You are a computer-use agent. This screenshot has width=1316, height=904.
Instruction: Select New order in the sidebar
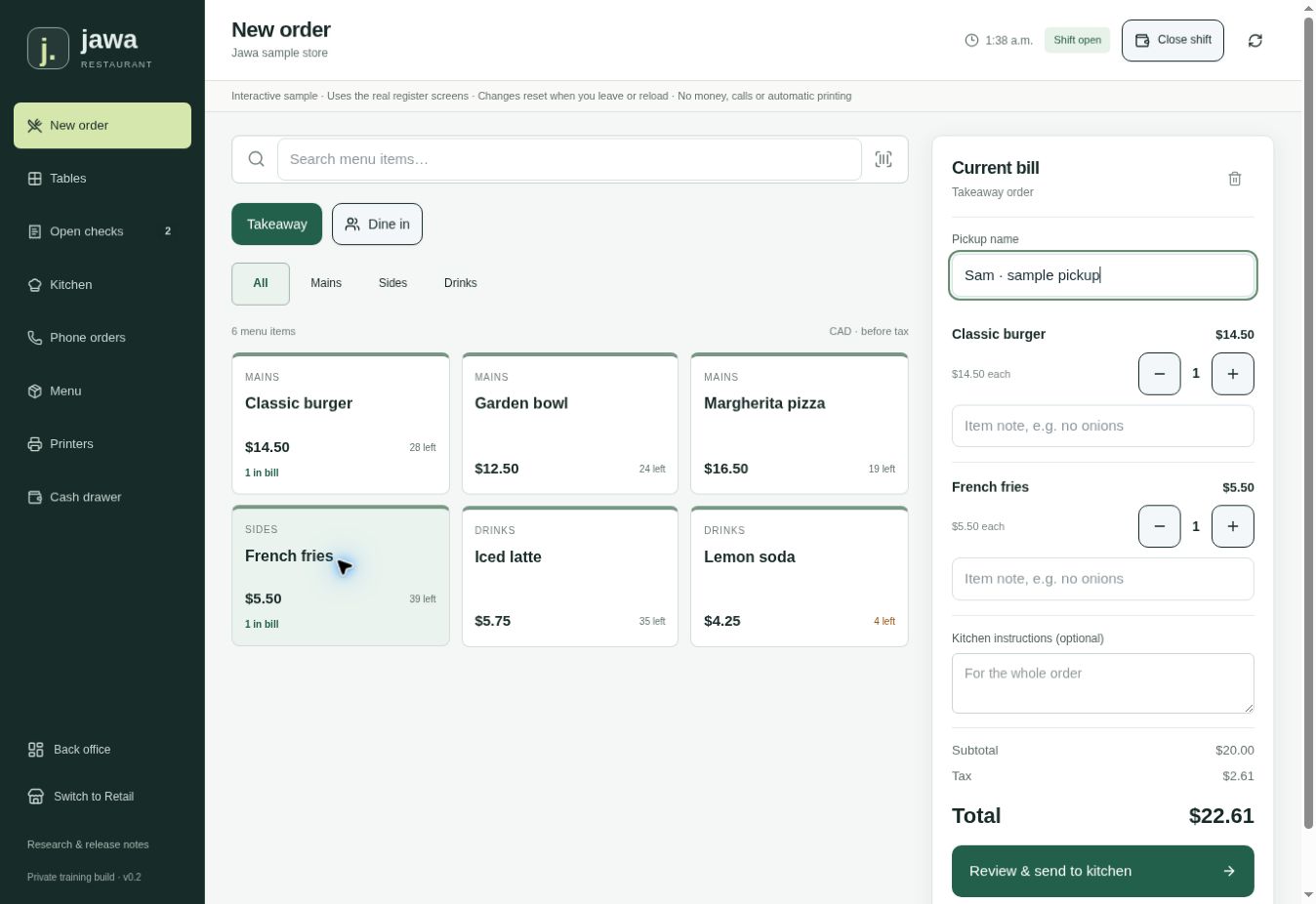[x=103, y=126]
